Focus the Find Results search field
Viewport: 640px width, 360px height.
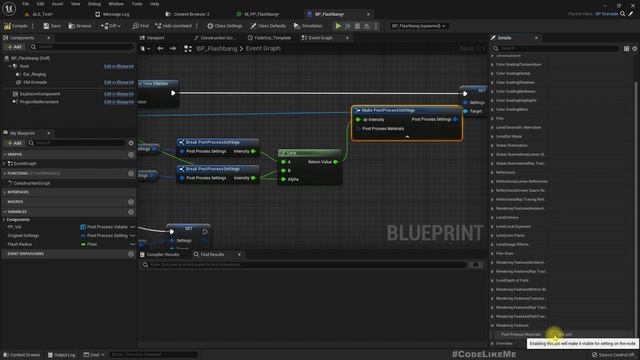[x=304, y=265]
